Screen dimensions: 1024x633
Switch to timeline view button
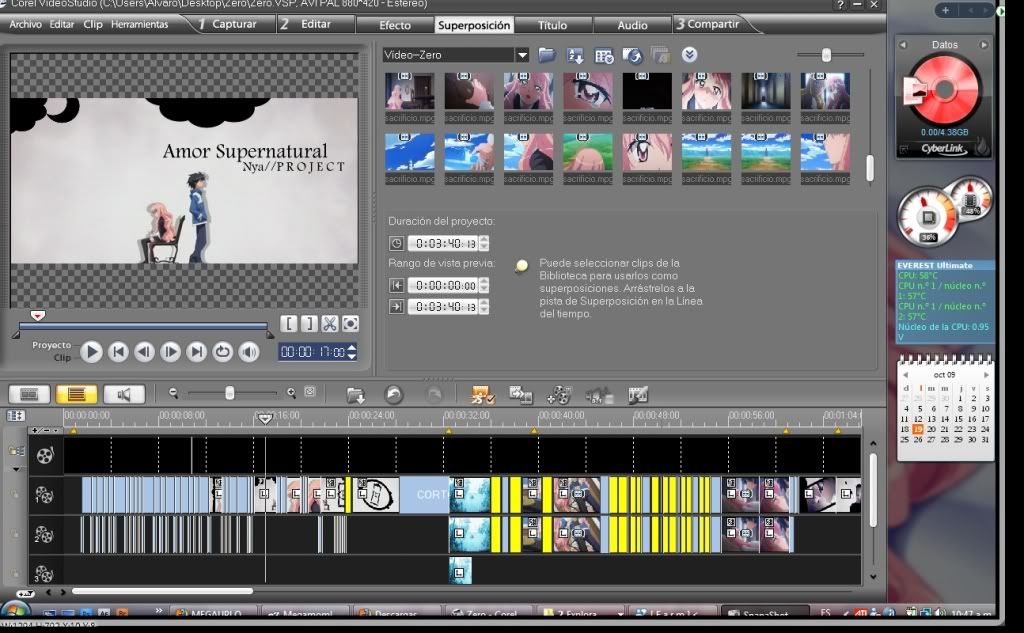pos(76,394)
